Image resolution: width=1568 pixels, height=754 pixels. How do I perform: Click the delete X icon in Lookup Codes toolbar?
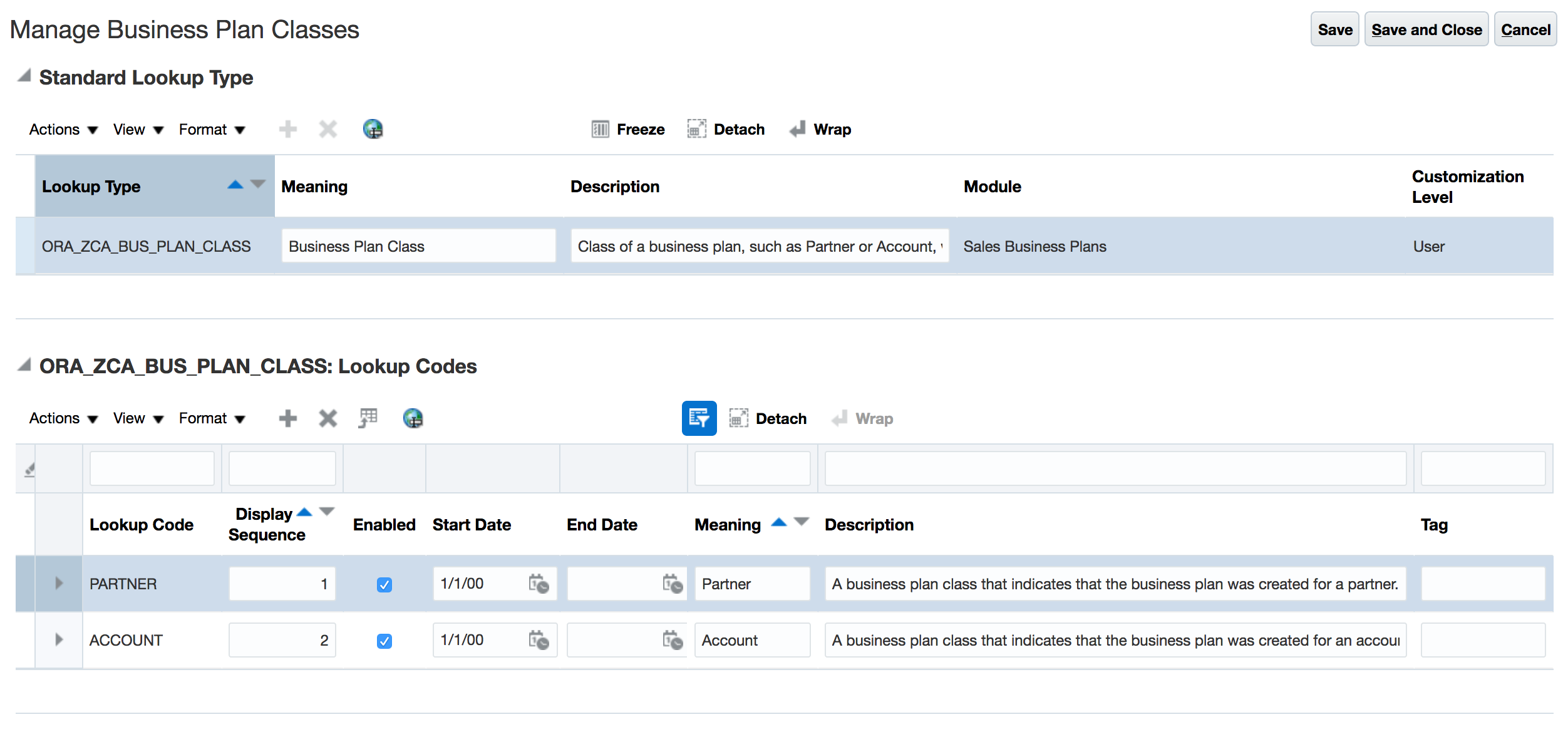point(328,418)
